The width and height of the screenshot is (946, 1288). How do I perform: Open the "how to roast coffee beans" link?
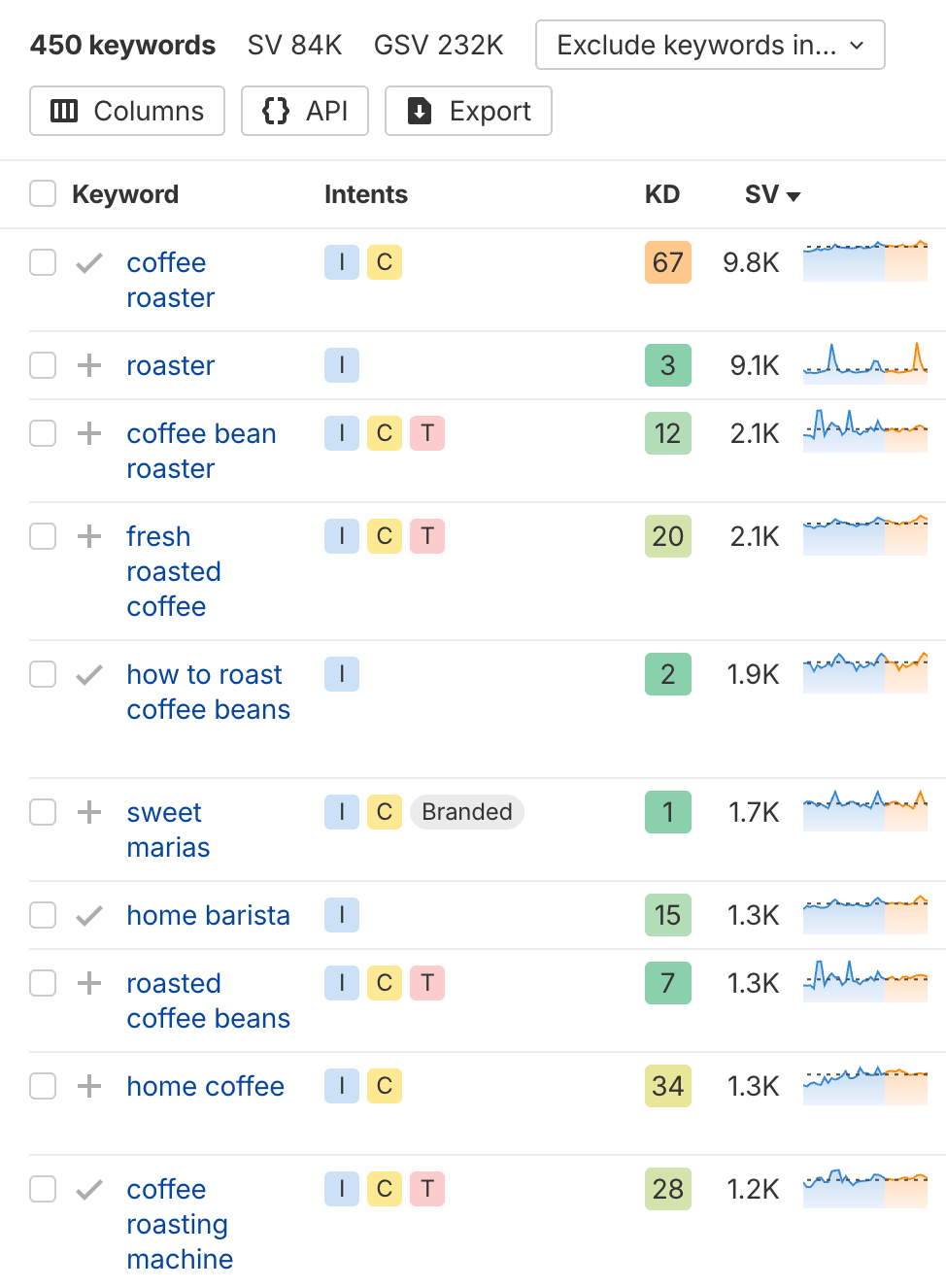pyautogui.click(x=208, y=692)
